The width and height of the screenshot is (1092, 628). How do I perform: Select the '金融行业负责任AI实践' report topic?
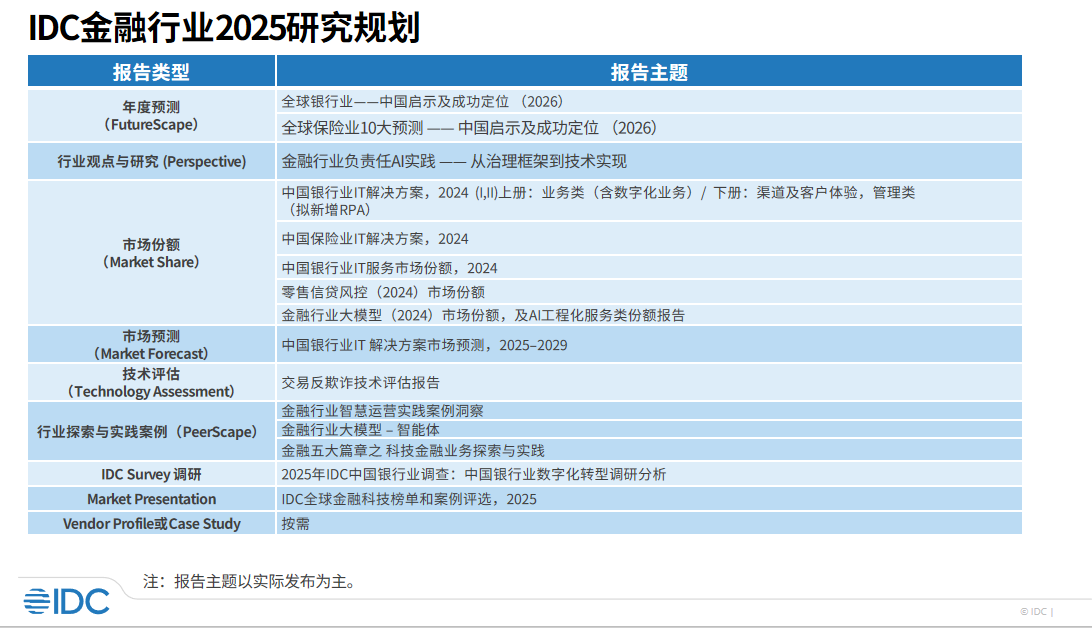[454, 161]
